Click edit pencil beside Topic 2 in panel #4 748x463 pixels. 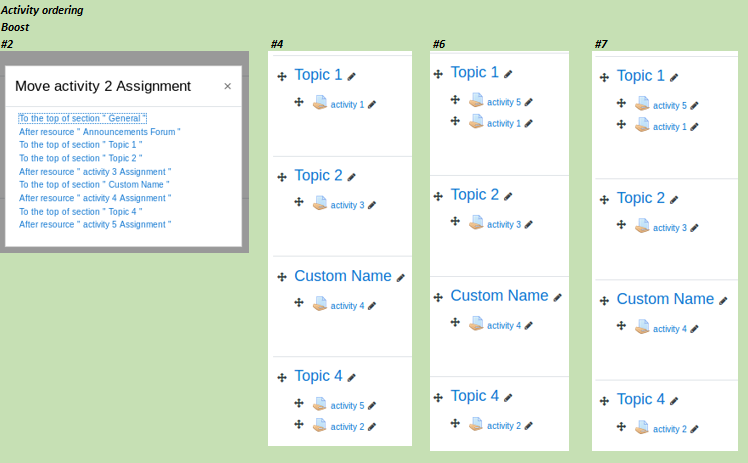(352, 177)
